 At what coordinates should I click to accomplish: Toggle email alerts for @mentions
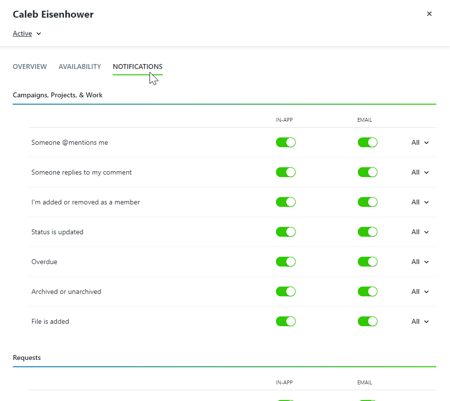367,142
